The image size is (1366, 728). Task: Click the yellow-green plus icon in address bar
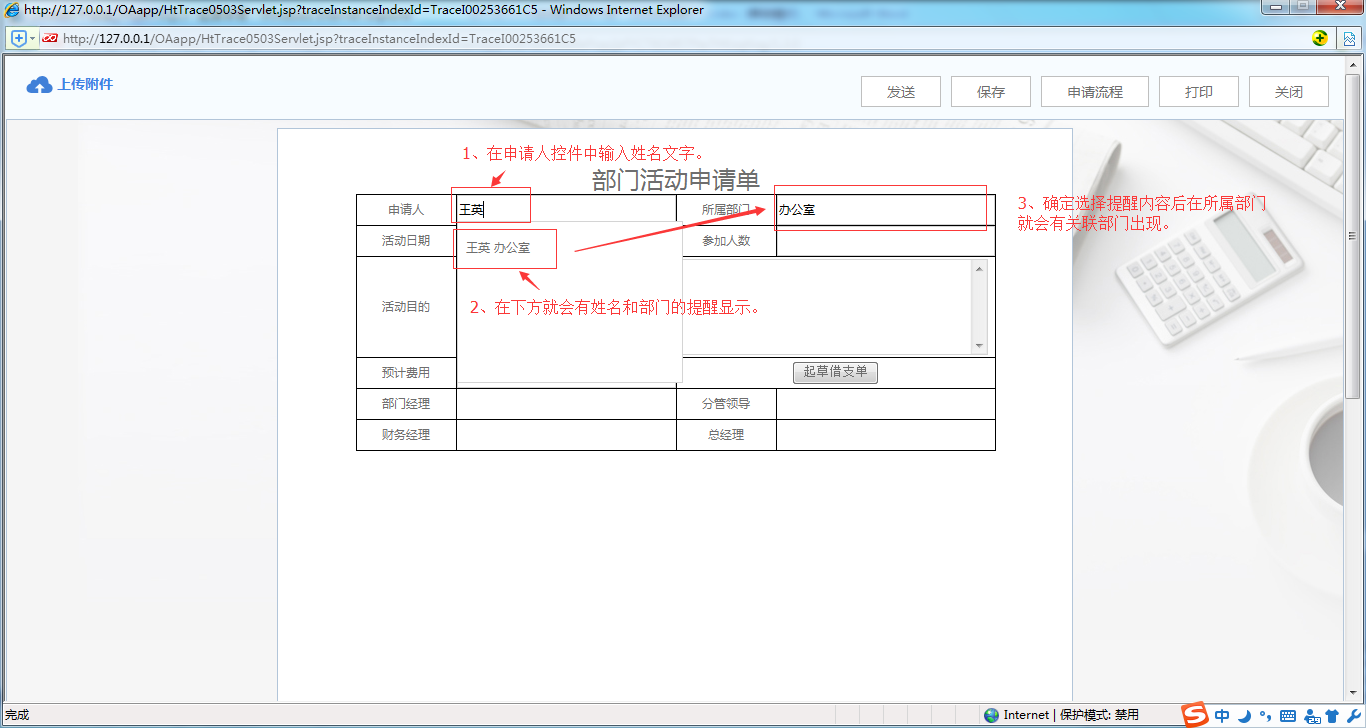coord(1320,38)
